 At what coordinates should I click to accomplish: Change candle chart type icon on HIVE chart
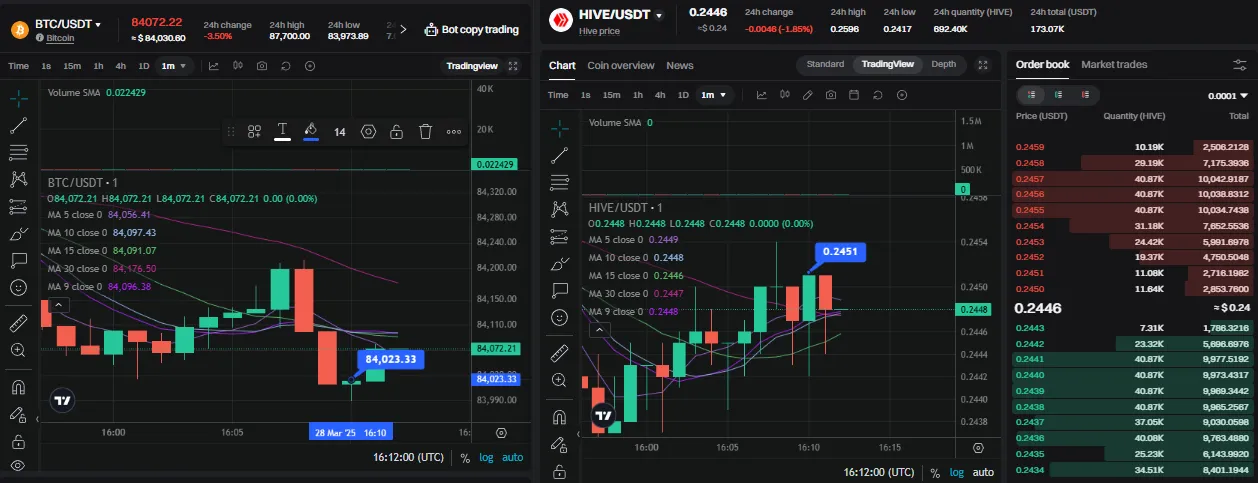pos(784,95)
